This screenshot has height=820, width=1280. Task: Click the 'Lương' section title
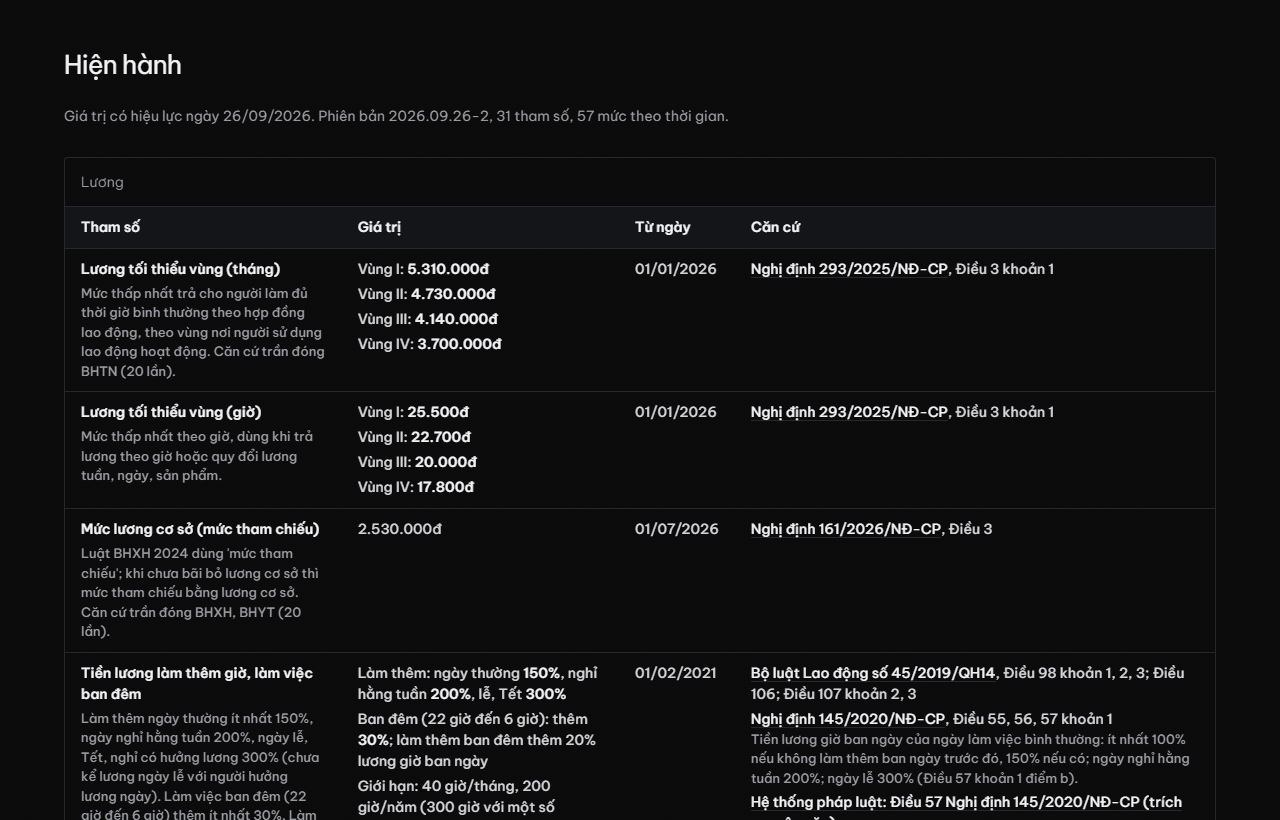click(x=102, y=182)
